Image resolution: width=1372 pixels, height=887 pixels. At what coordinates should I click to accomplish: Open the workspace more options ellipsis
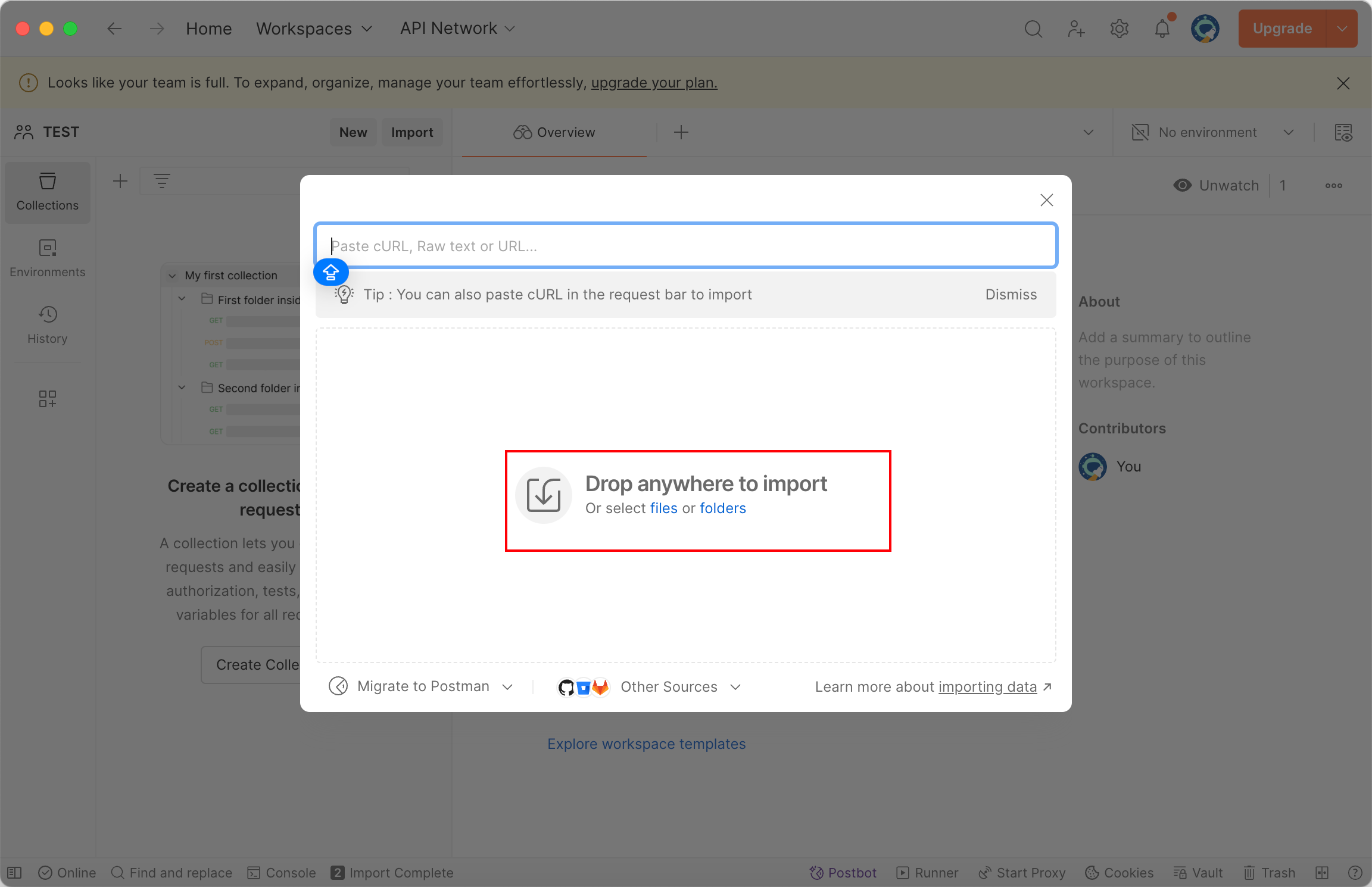1334,186
